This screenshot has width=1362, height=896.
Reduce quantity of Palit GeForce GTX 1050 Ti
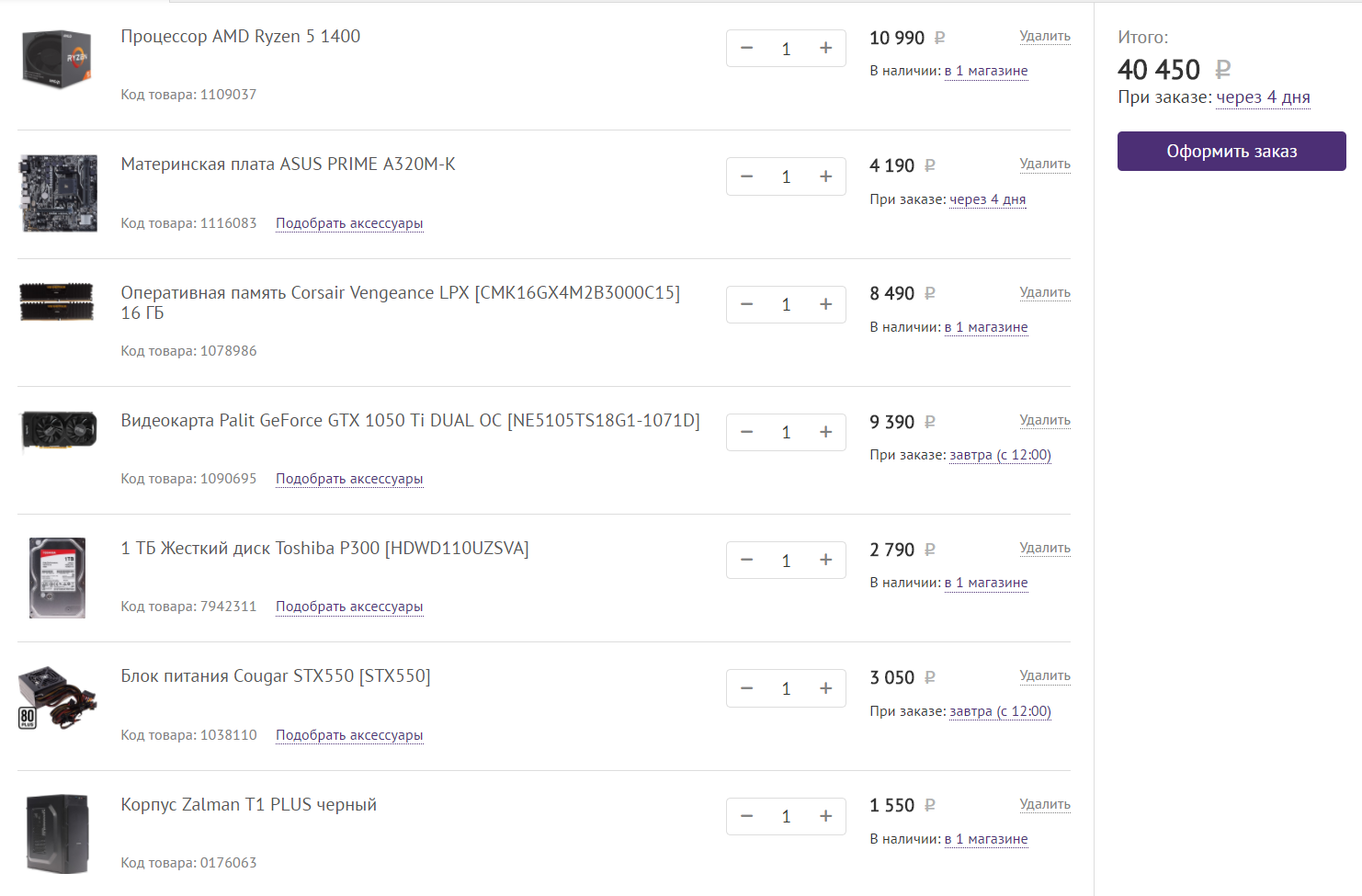[746, 432]
